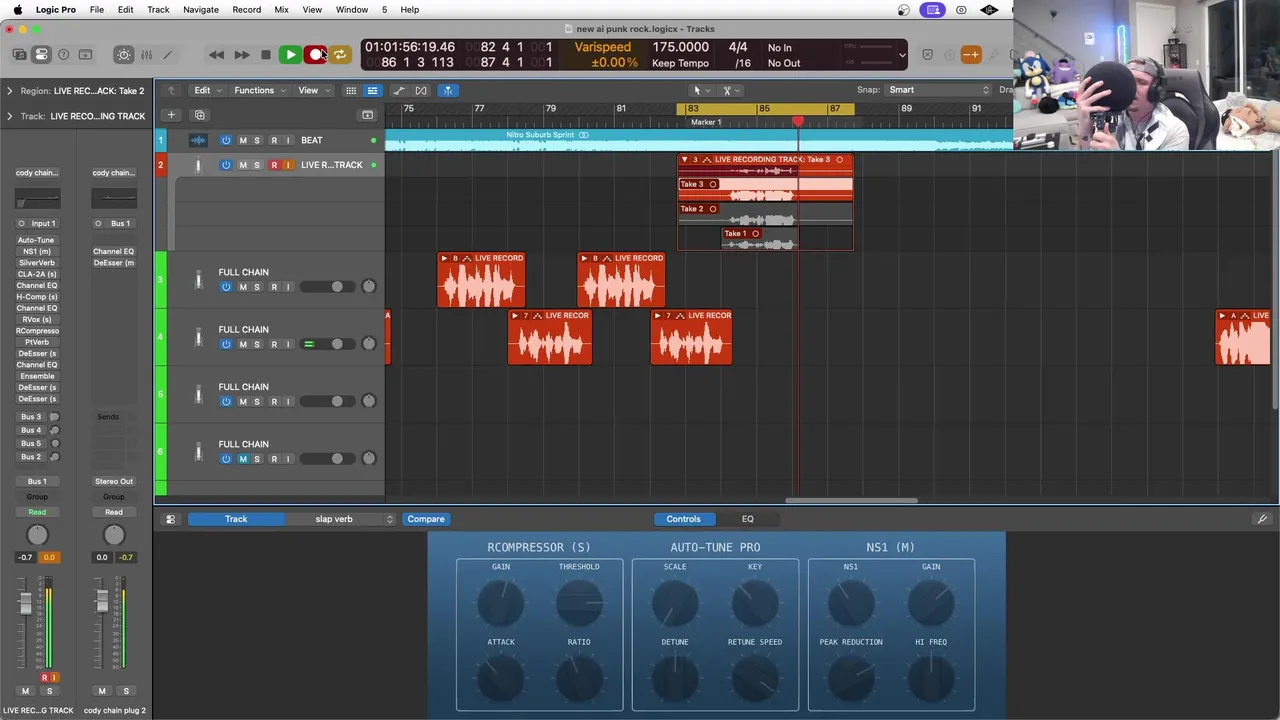Toggle the list view icon in Tracks bar

372,90
